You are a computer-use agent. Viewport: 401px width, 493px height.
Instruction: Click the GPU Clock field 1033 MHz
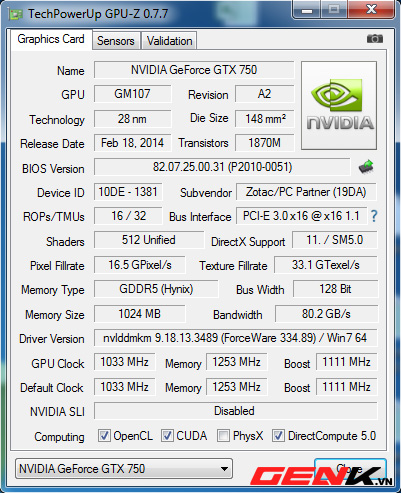pos(125,362)
